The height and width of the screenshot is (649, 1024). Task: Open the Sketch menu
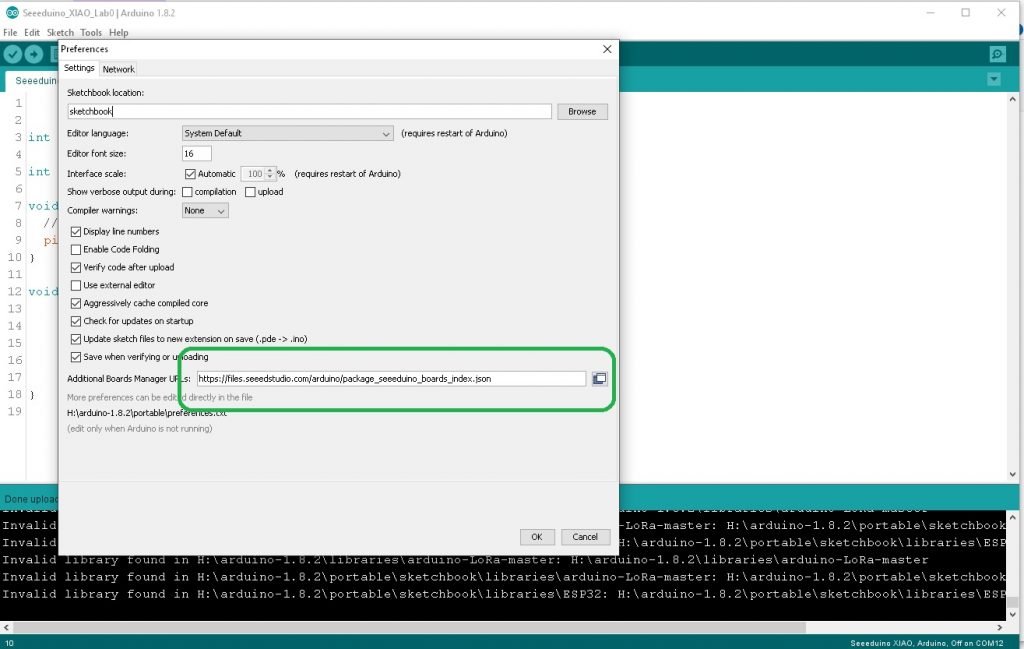[x=60, y=32]
